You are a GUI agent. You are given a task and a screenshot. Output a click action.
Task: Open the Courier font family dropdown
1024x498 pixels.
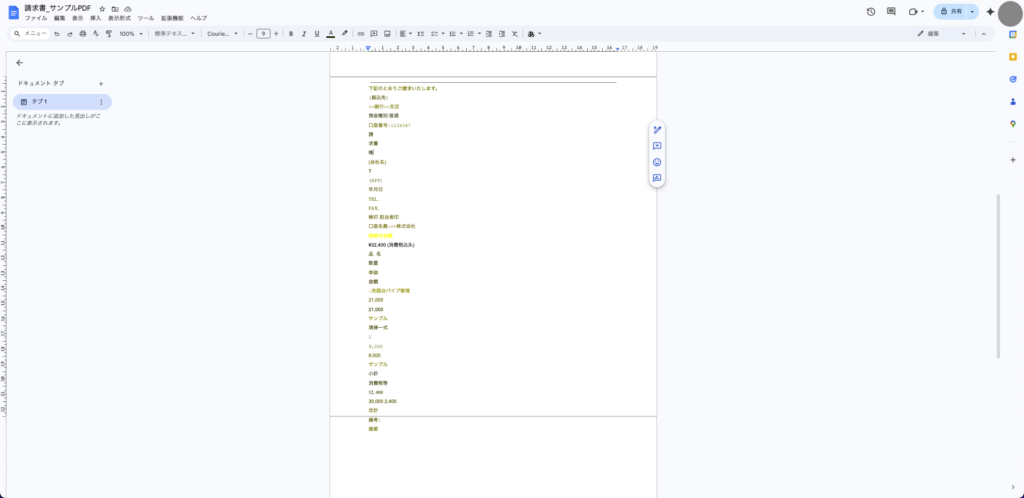coord(221,34)
